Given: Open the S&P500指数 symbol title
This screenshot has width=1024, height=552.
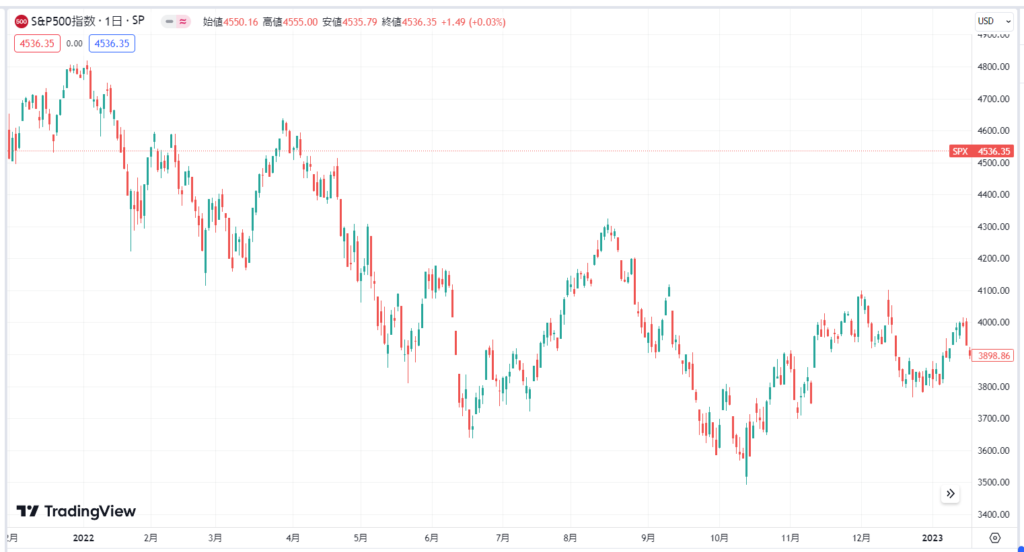Looking at the screenshot, I should 88,22.
